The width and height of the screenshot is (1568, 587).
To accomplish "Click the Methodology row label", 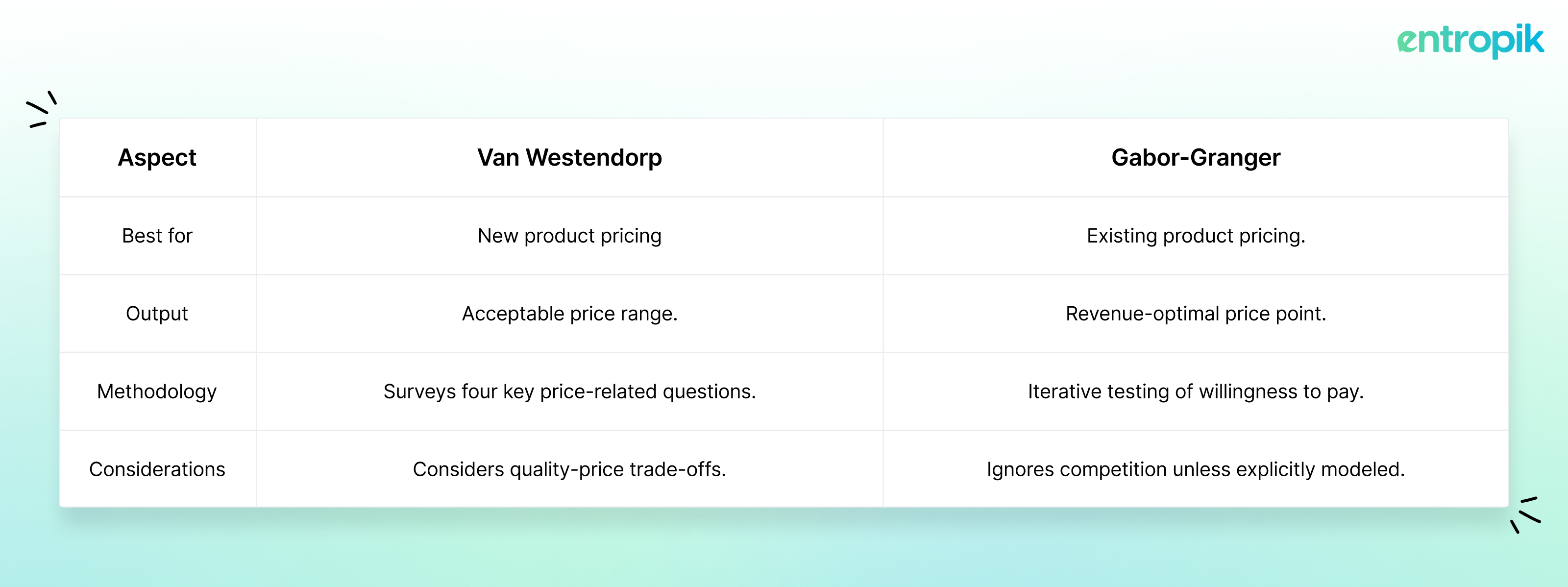I will [x=157, y=391].
